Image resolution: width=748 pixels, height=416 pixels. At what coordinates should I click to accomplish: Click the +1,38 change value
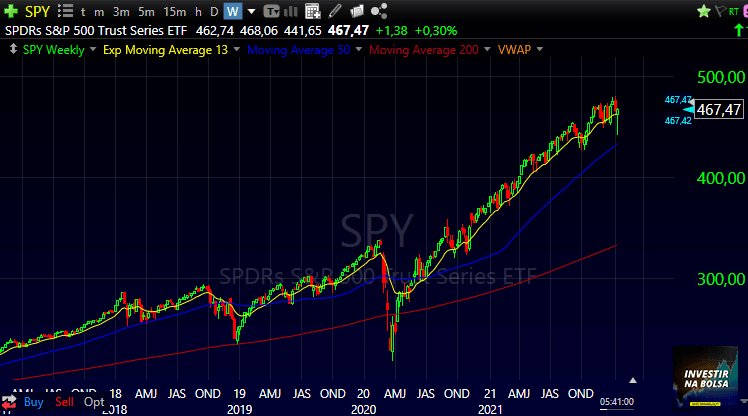coord(392,31)
